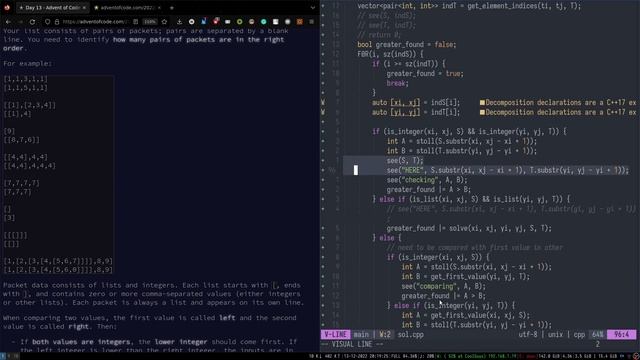Viewport: 640px width, 360px height.
Task: Click the bold 'both values are integers' text
Action: pyautogui.click(x=82, y=342)
